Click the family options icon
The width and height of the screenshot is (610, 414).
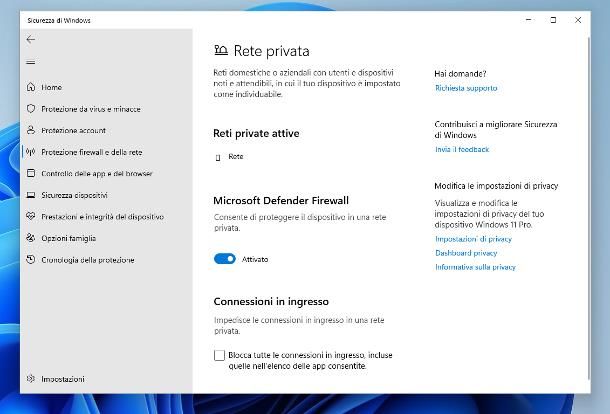click(31, 238)
